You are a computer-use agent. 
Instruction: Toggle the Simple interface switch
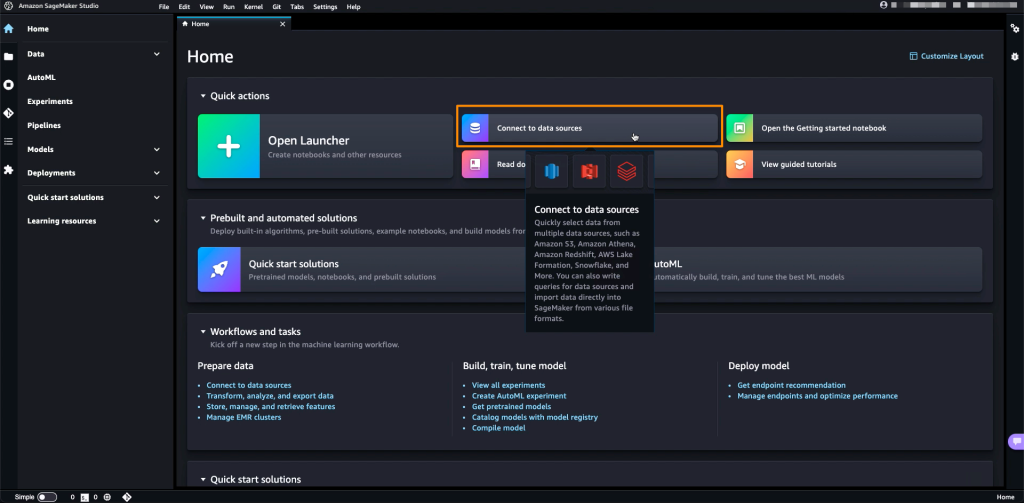click(x=47, y=497)
